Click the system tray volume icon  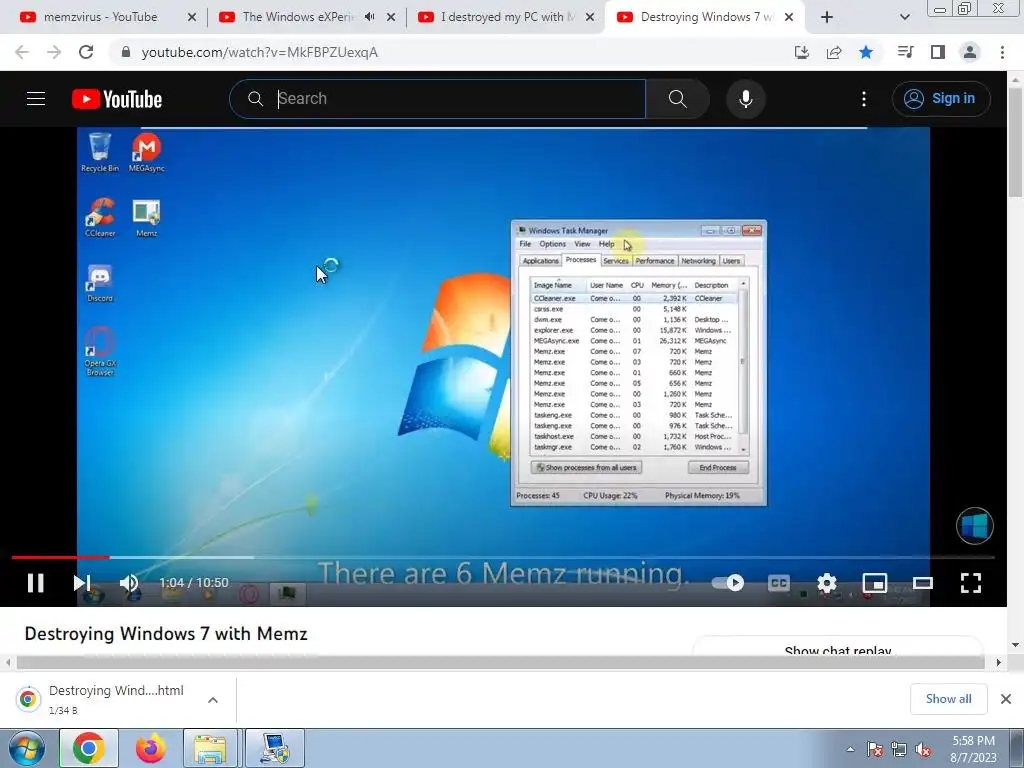923,749
